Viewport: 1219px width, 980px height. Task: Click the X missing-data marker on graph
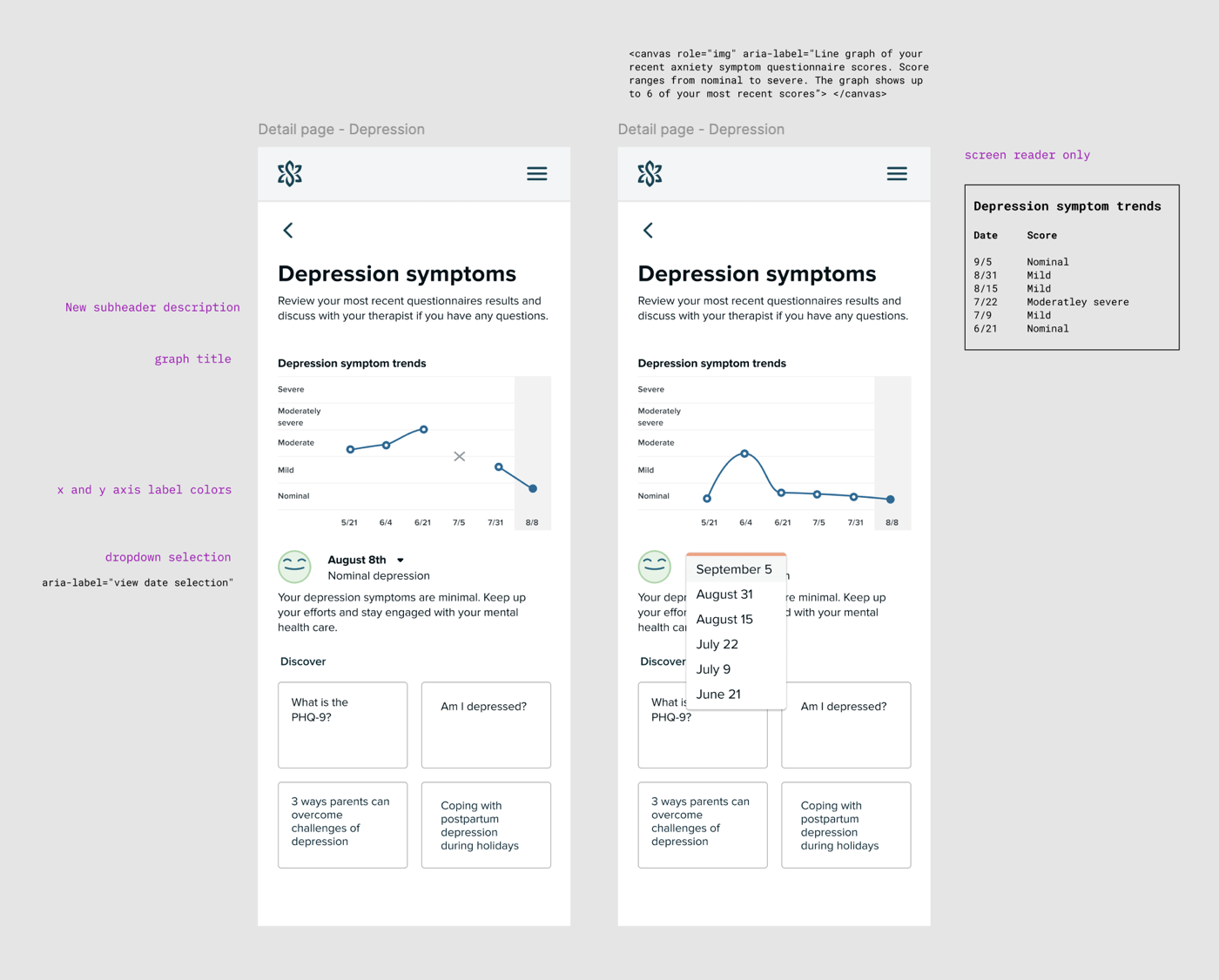coord(460,456)
